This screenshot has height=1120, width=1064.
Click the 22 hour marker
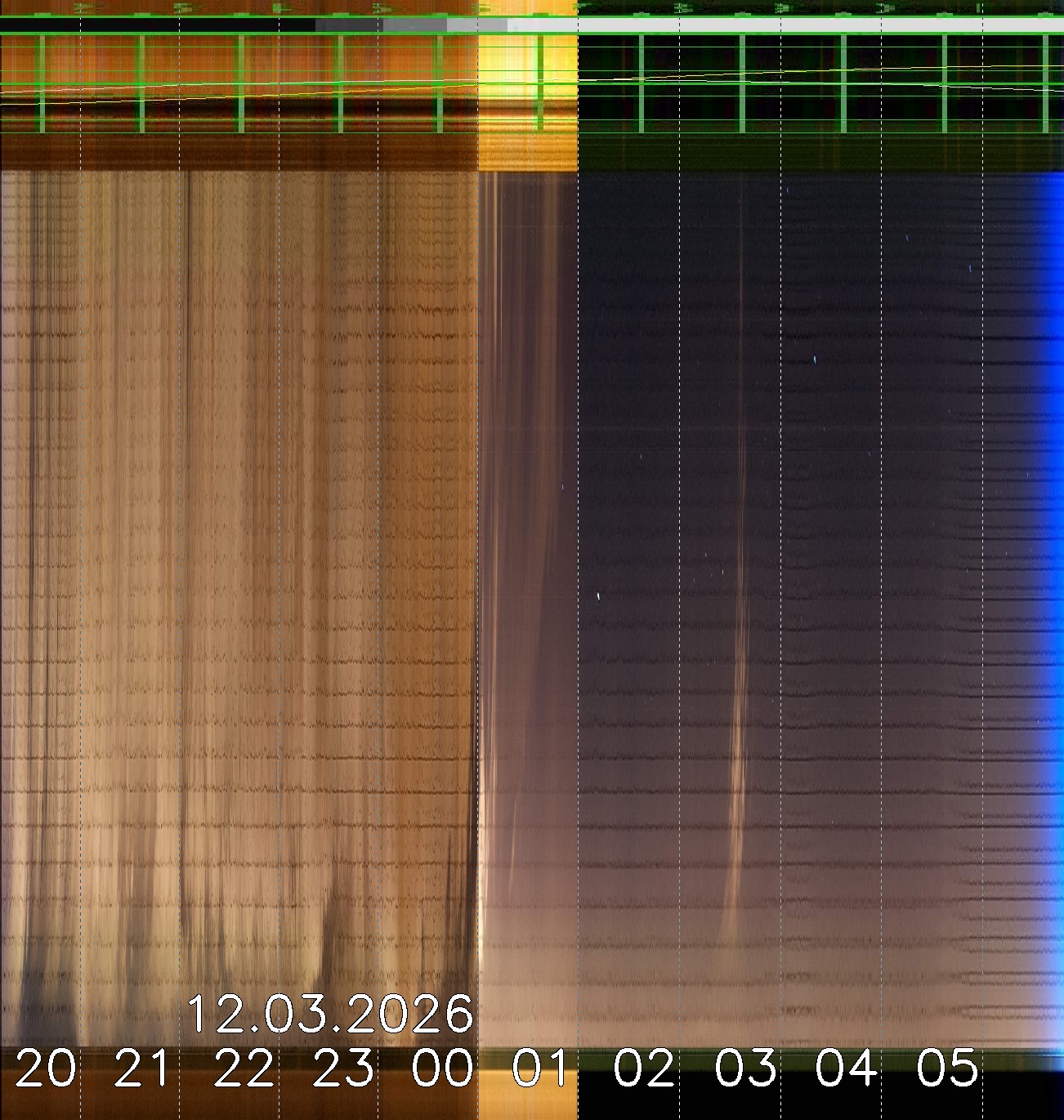click(244, 1068)
